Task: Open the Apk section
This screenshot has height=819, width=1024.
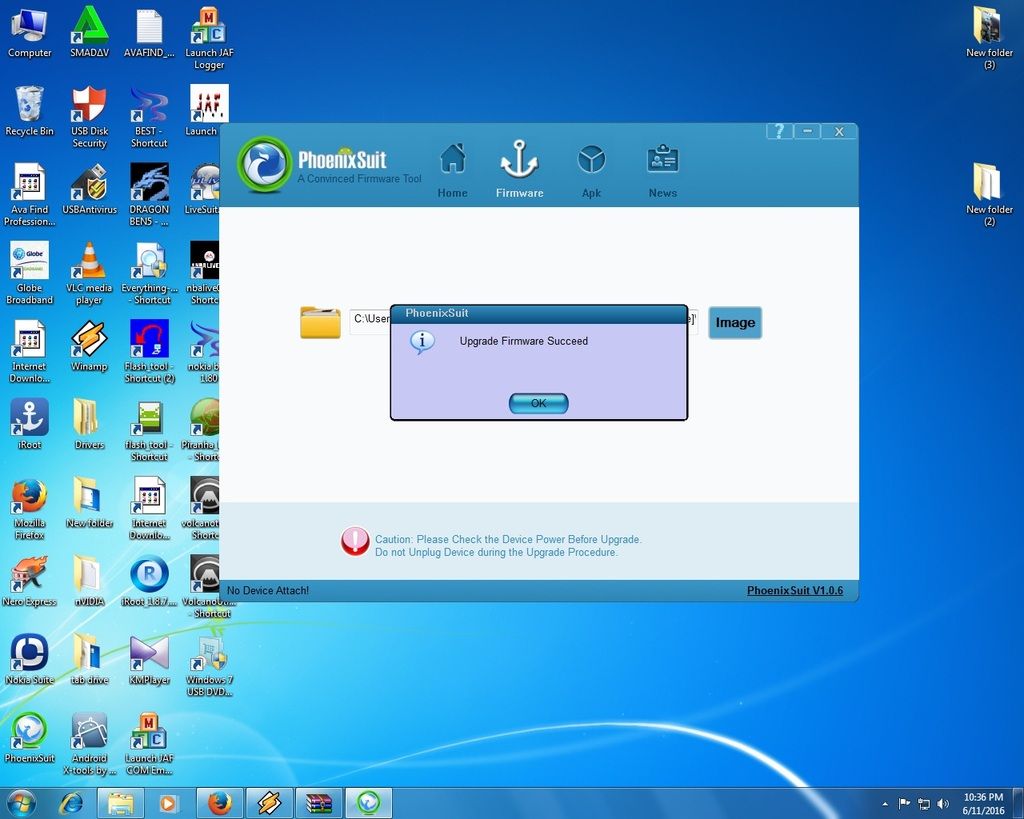Action: coord(591,168)
